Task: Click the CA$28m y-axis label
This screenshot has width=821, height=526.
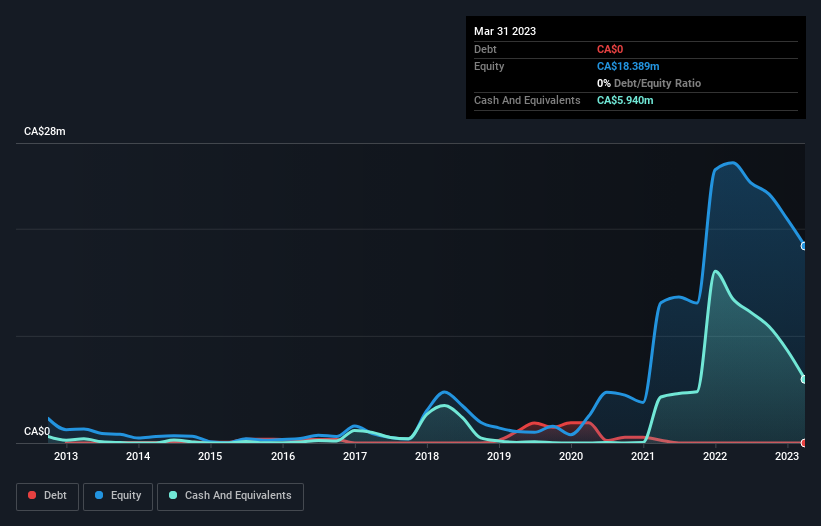Action: pyautogui.click(x=45, y=131)
